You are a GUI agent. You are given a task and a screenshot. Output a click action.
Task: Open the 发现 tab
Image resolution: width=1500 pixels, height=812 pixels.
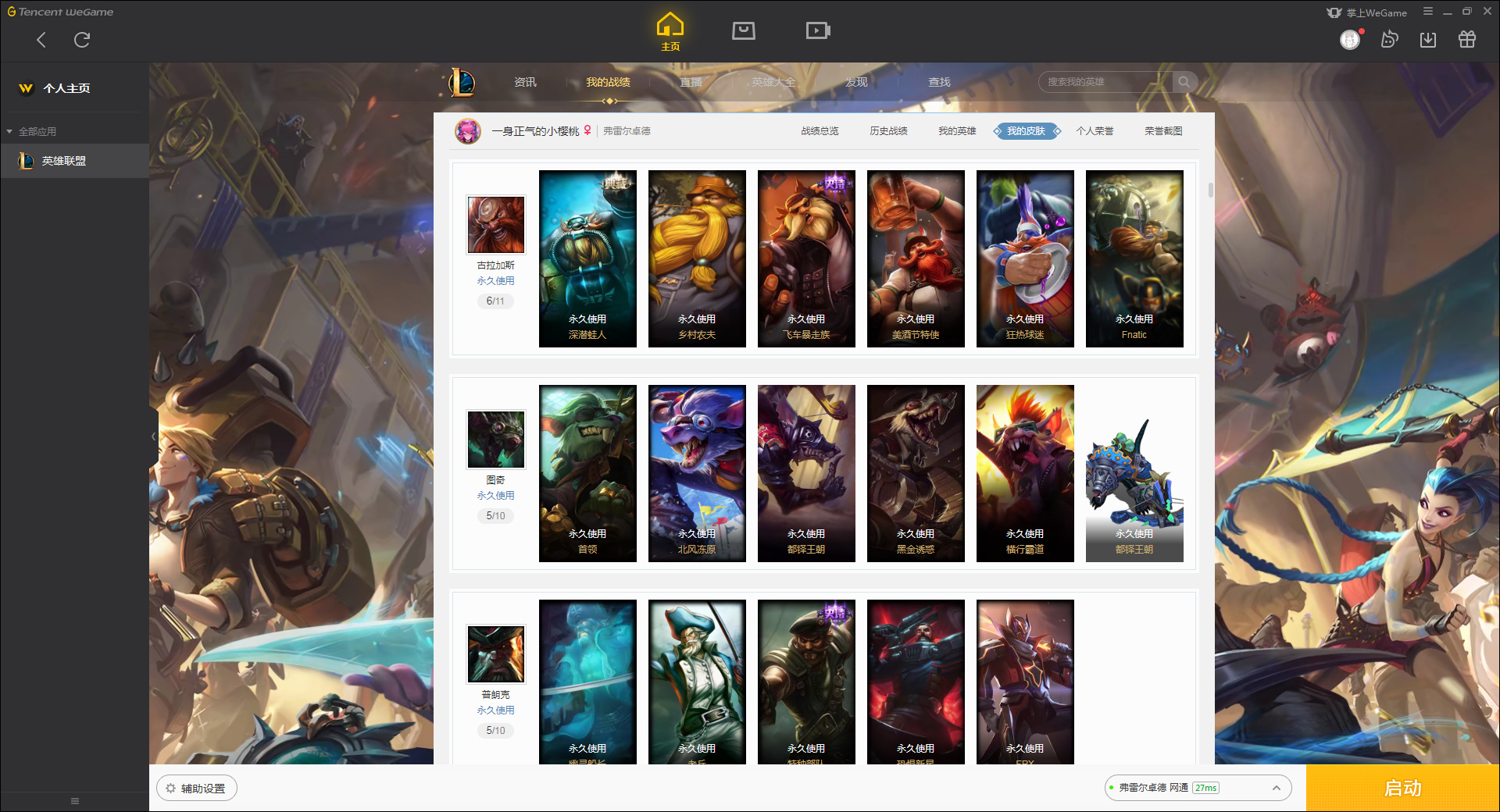tap(856, 82)
